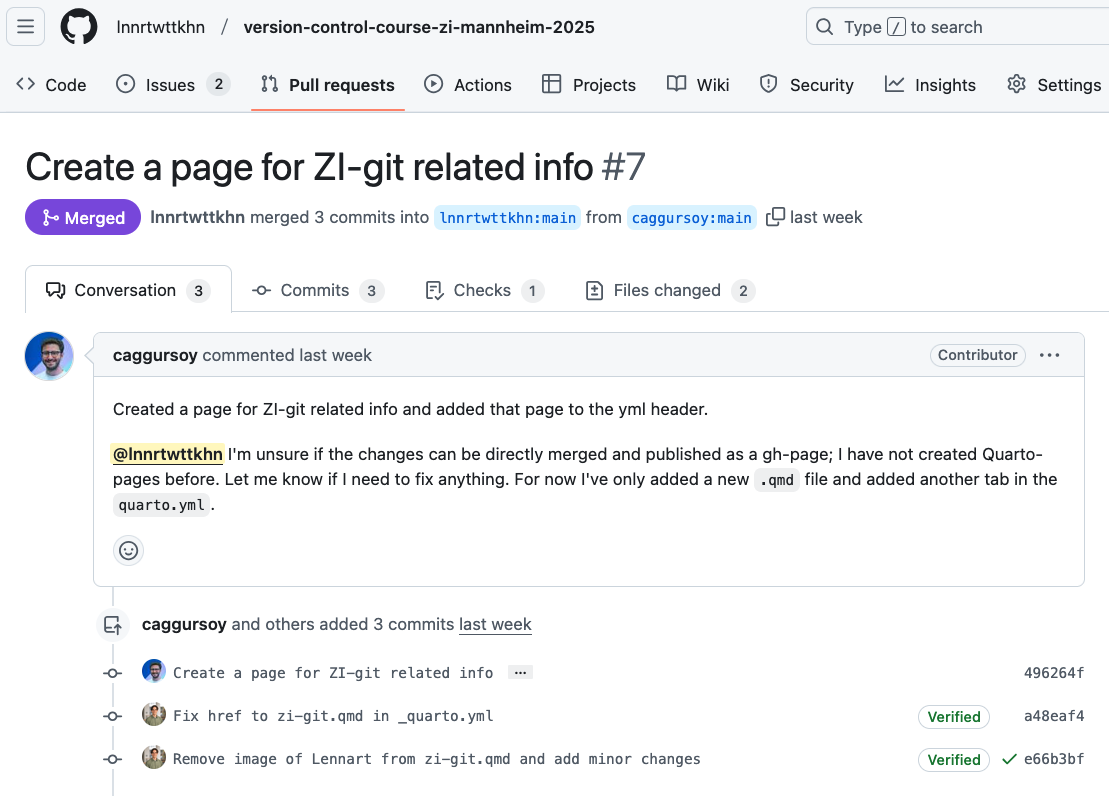Expand commit message details ellipsis

519,673
